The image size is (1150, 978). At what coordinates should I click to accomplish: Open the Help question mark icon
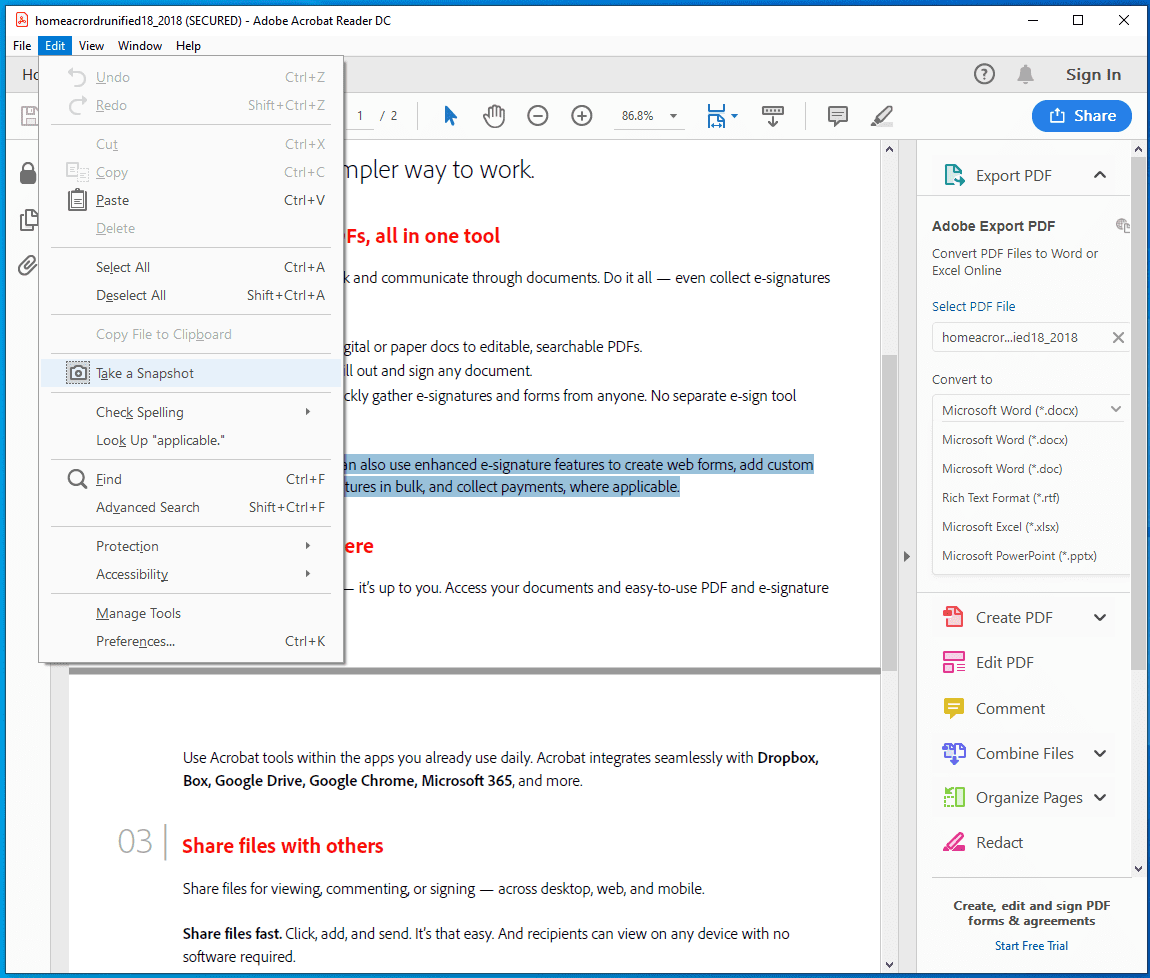(x=984, y=74)
